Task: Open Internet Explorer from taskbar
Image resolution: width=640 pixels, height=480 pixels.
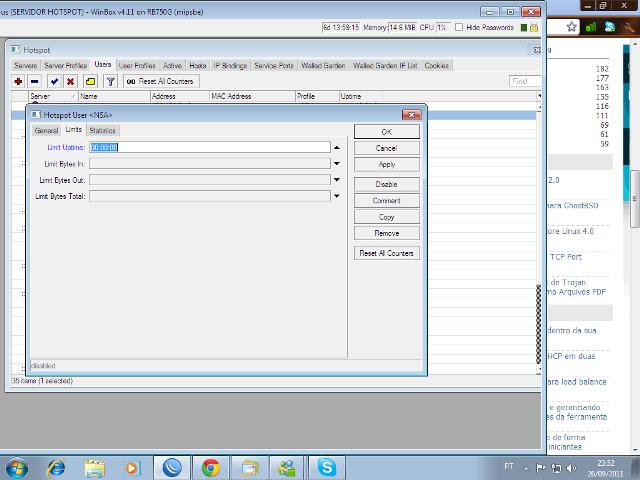Action: click(x=56, y=468)
